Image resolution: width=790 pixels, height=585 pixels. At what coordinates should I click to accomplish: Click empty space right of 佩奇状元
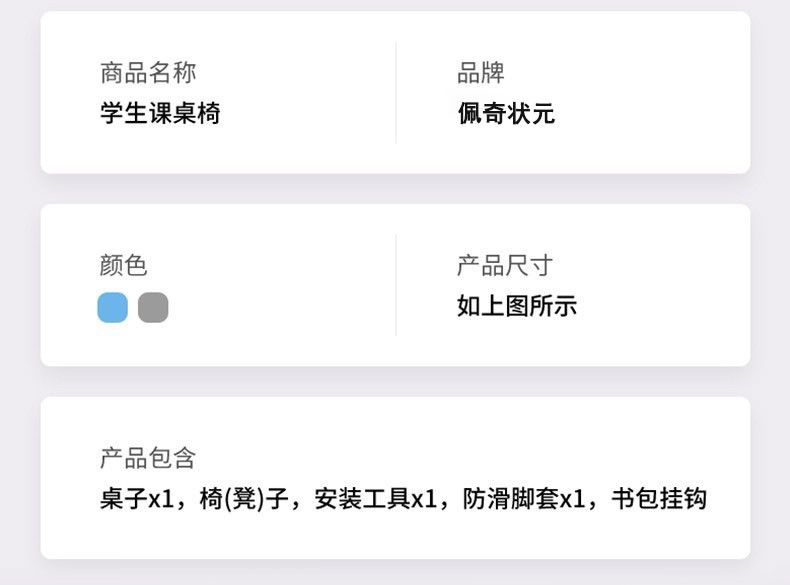(x=650, y=113)
